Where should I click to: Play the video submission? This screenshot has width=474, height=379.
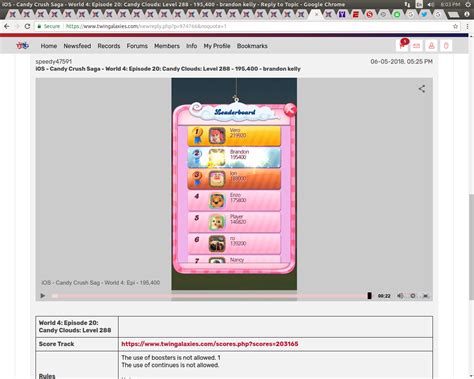pyautogui.click(x=43, y=296)
